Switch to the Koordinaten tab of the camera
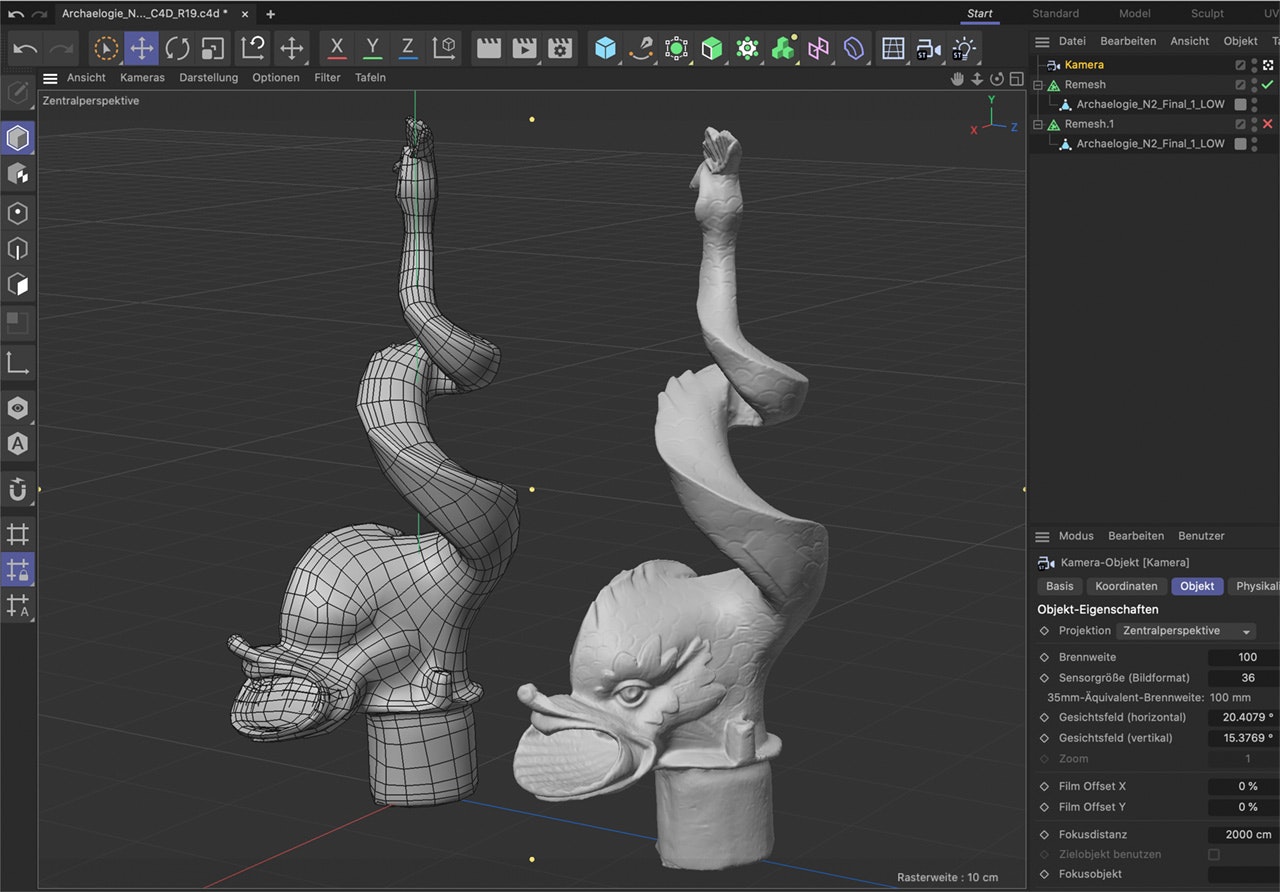1280x892 pixels. click(x=1126, y=586)
